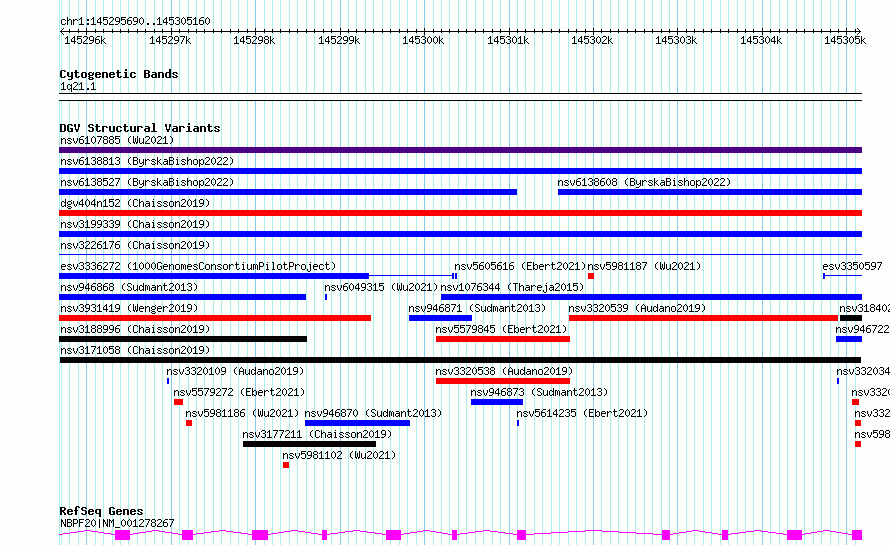Click the chr1:145295690..145305160 coordinate label

tap(135, 22)
